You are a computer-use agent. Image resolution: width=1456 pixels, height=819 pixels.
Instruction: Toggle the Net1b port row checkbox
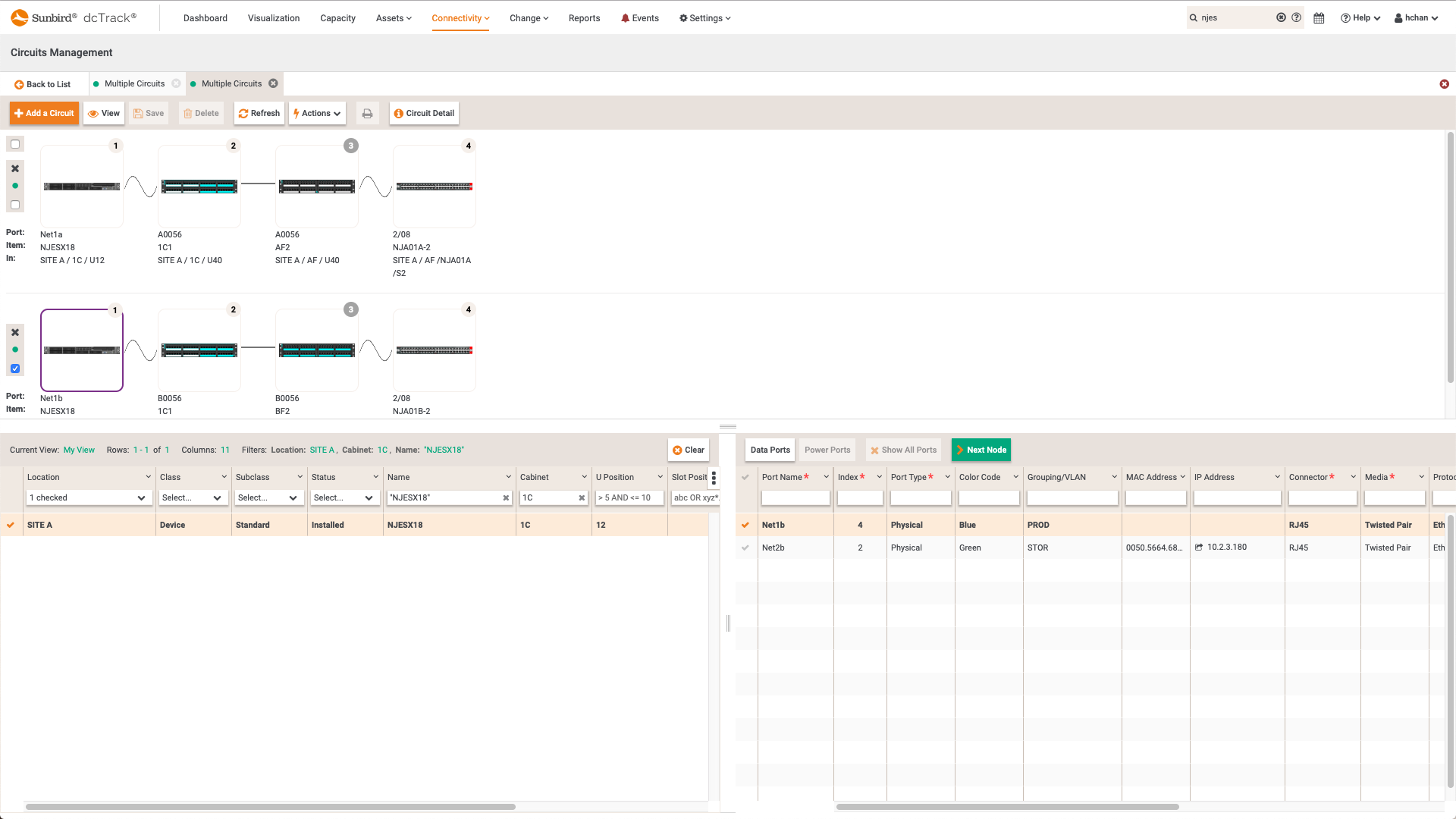click(x=745, y=524)
